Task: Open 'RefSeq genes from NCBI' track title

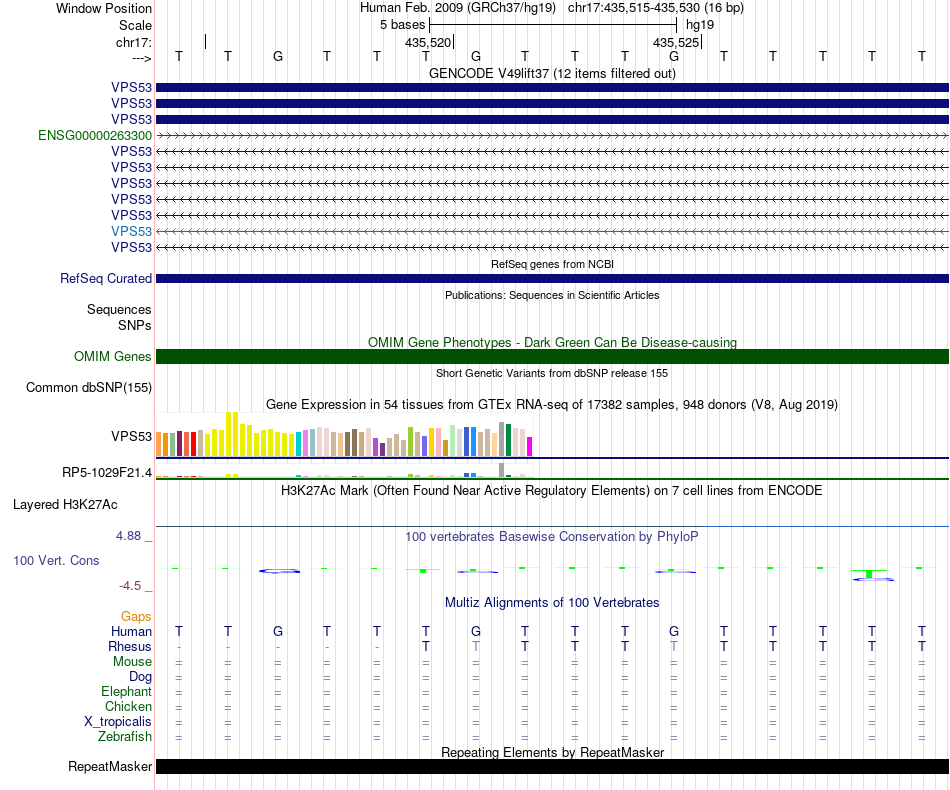Action: 552,264
